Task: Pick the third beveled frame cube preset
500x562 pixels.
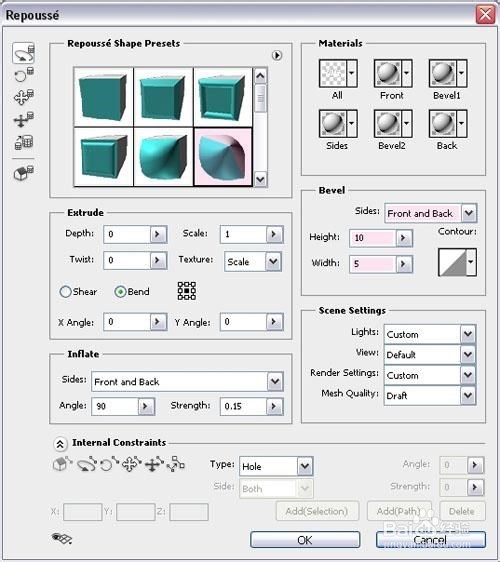Action: [223, 97]
